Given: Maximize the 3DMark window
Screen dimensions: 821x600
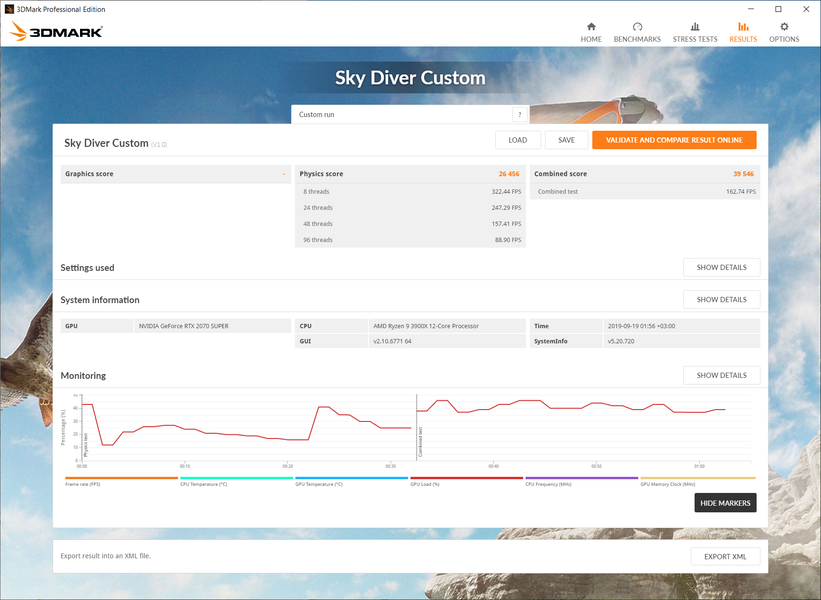Looking at the screenshot, I should (x=778, y=9).
